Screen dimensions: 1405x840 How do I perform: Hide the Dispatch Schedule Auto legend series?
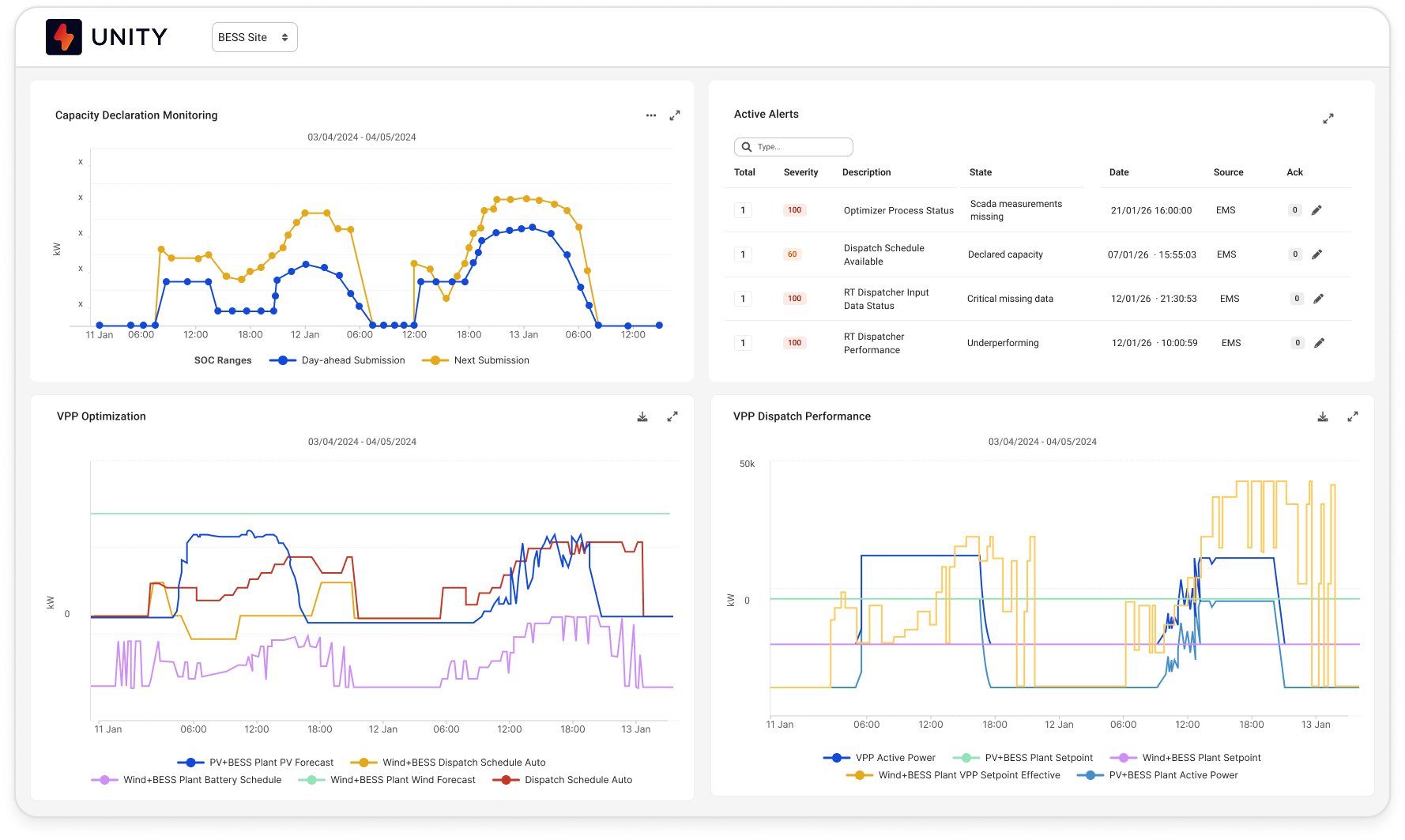click(578, 780)
